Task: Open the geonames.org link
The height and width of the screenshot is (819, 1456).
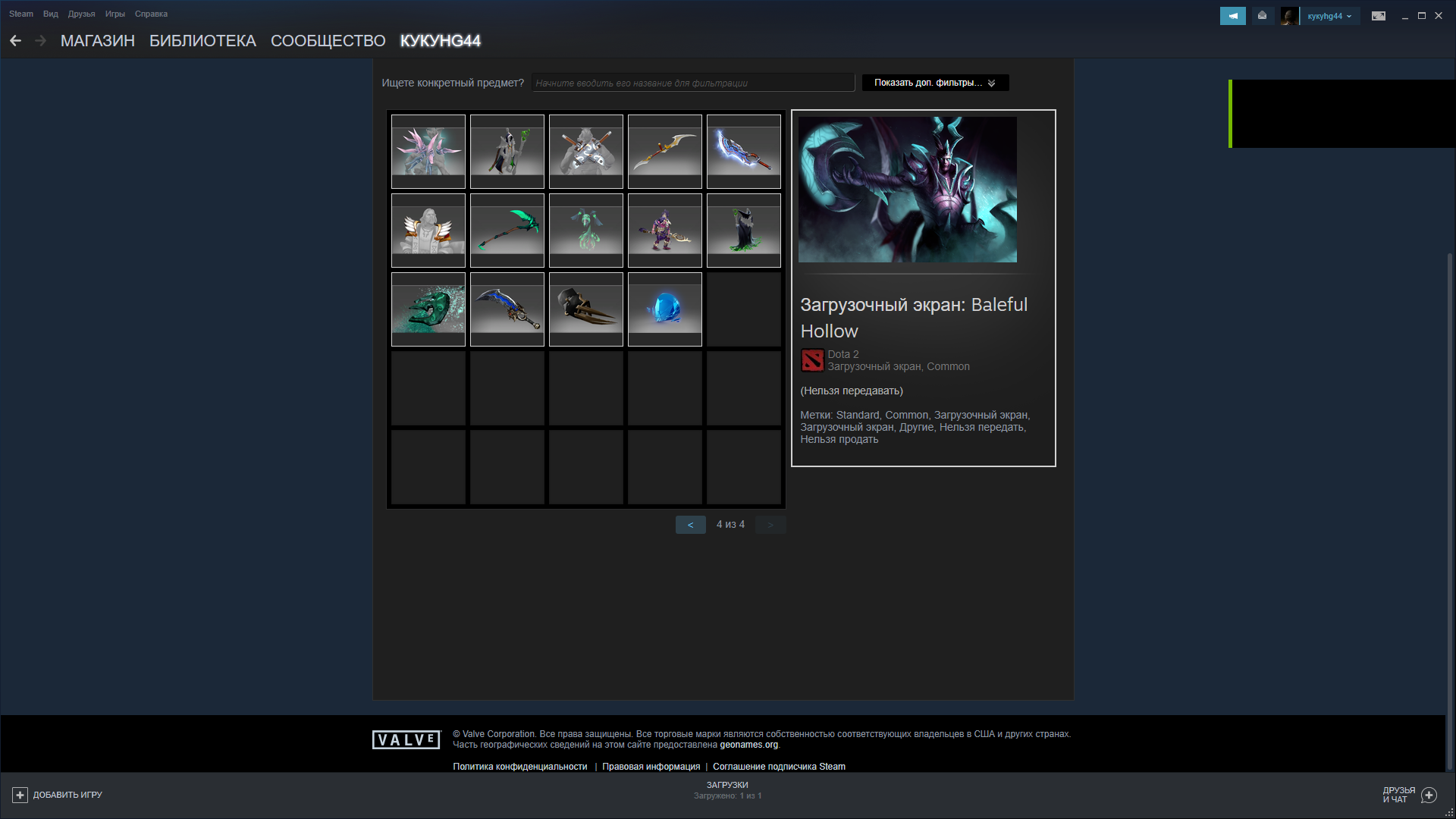Action: pos(748,745)
